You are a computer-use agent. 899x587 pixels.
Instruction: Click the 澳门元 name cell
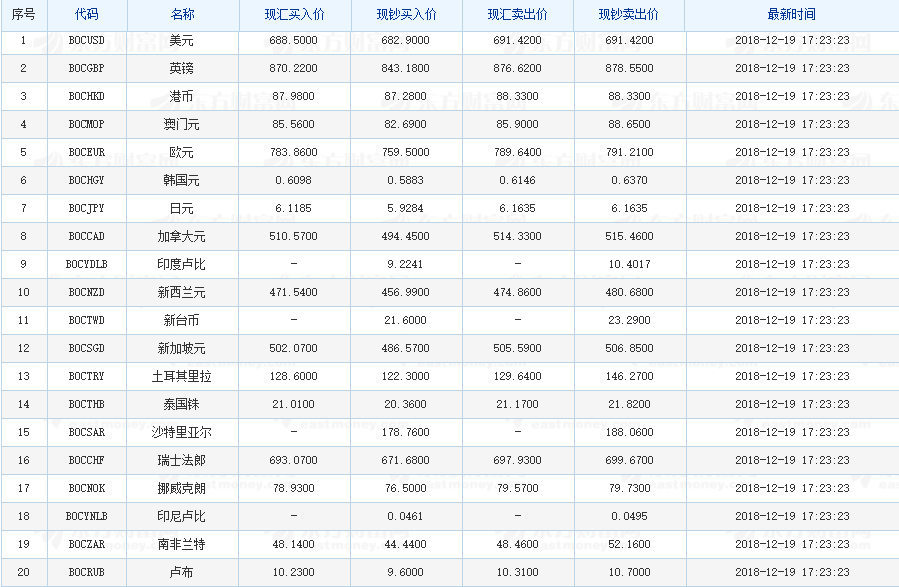(x=182, y=124)
